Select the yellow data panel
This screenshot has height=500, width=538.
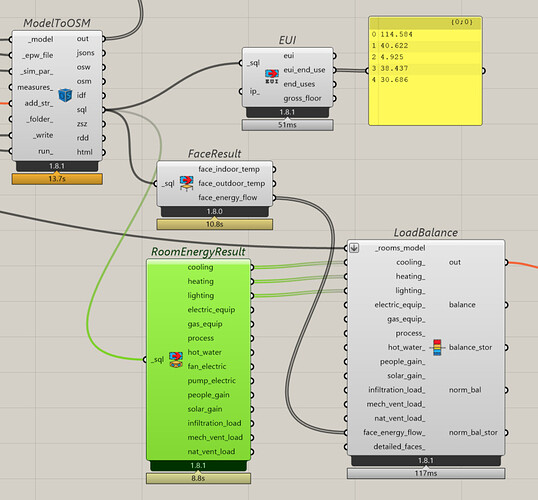pyautogui.click(x=425, y=71)
